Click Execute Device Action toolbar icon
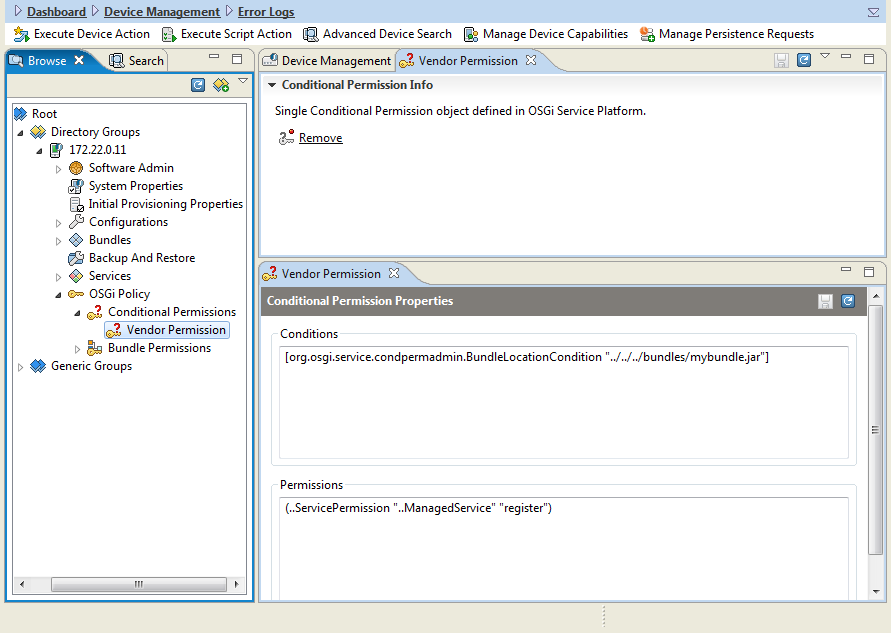 pyautogui.click(x=22, y=34)
